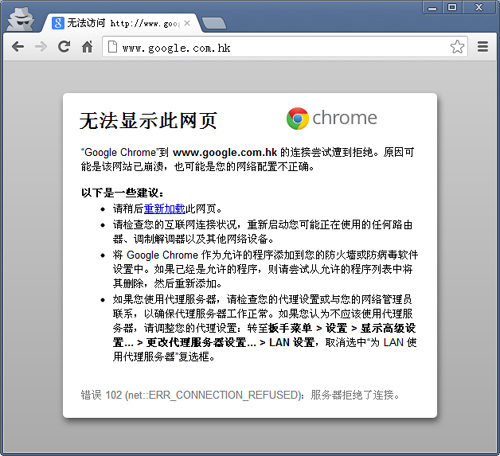
Task: Click the 无法显示此网页 heading
Action: pos(148,120)
